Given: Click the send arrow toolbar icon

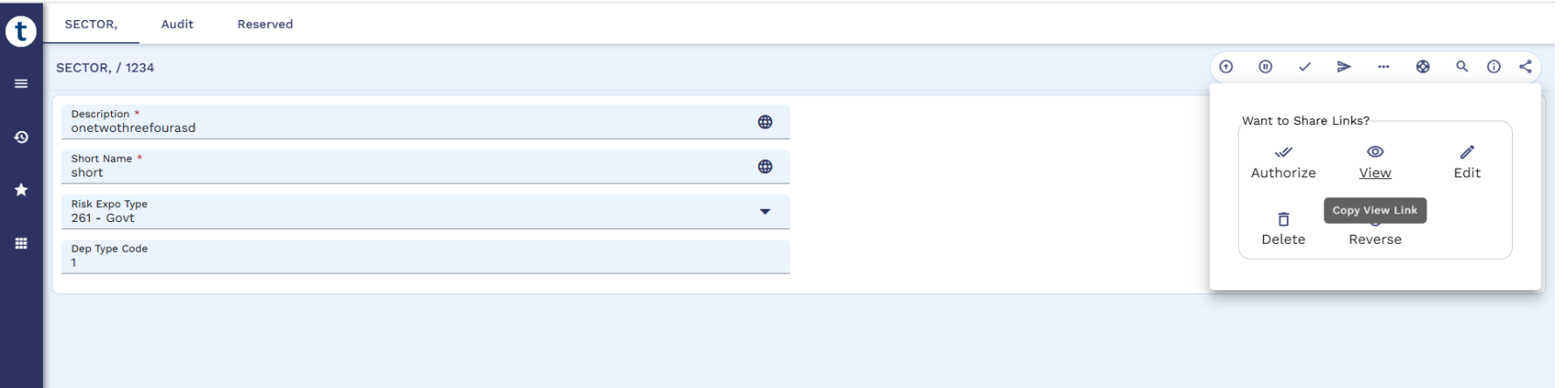Looking at the screenshot, I should pyautogui.click(x=1344, y=66).
